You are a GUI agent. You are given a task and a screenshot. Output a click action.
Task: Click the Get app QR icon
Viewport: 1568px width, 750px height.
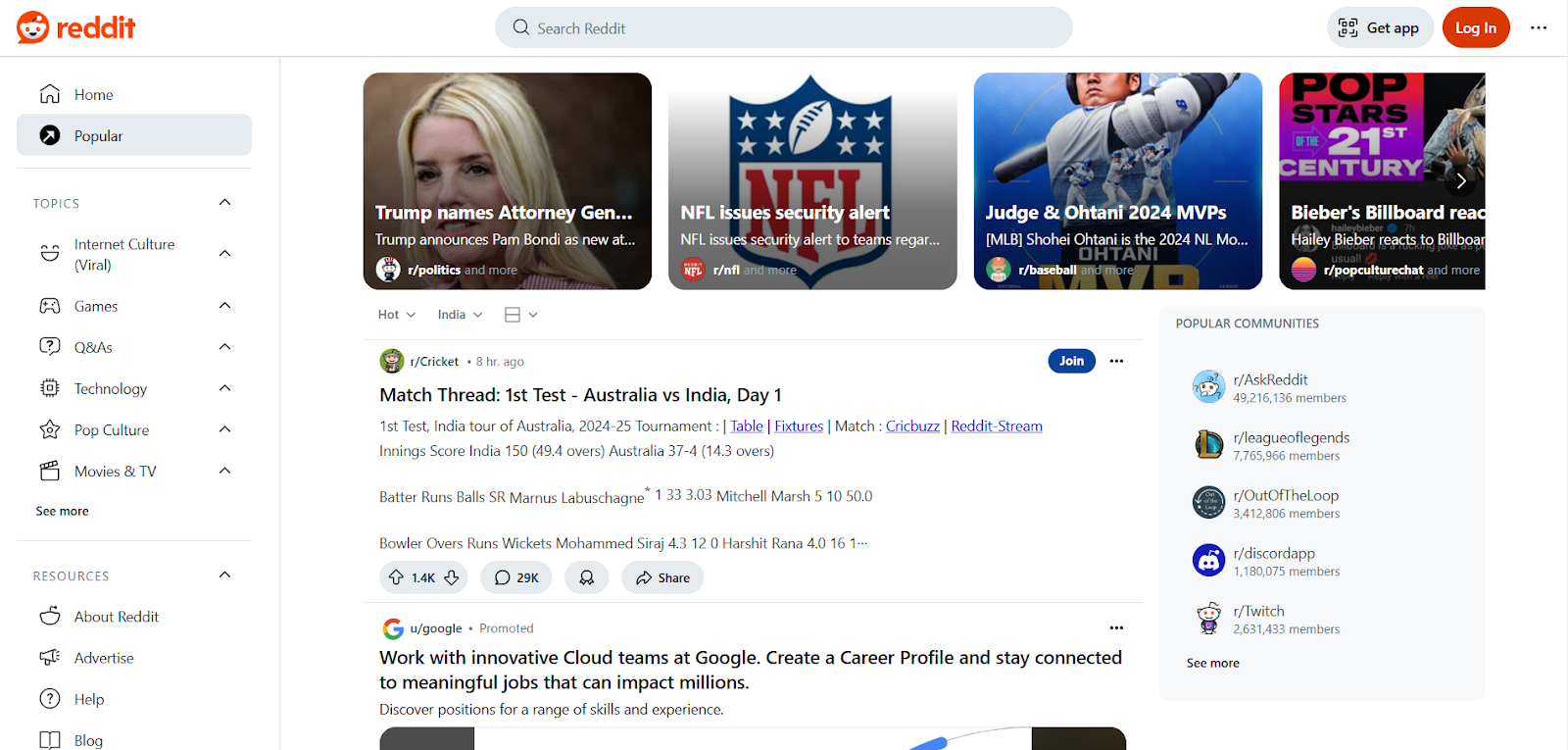1348,27
